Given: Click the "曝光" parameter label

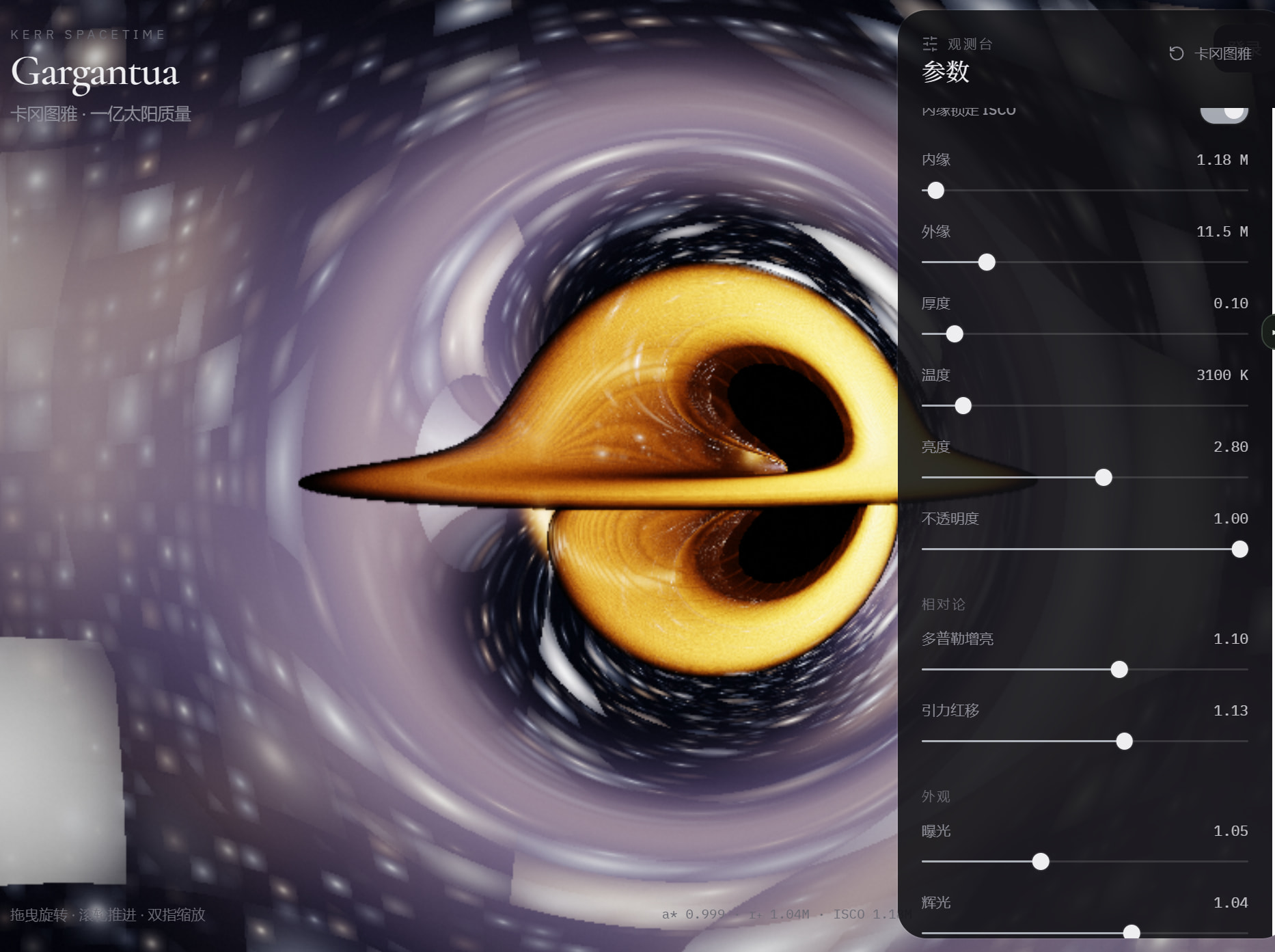Looking at the screenshot, I should point(936,831).
